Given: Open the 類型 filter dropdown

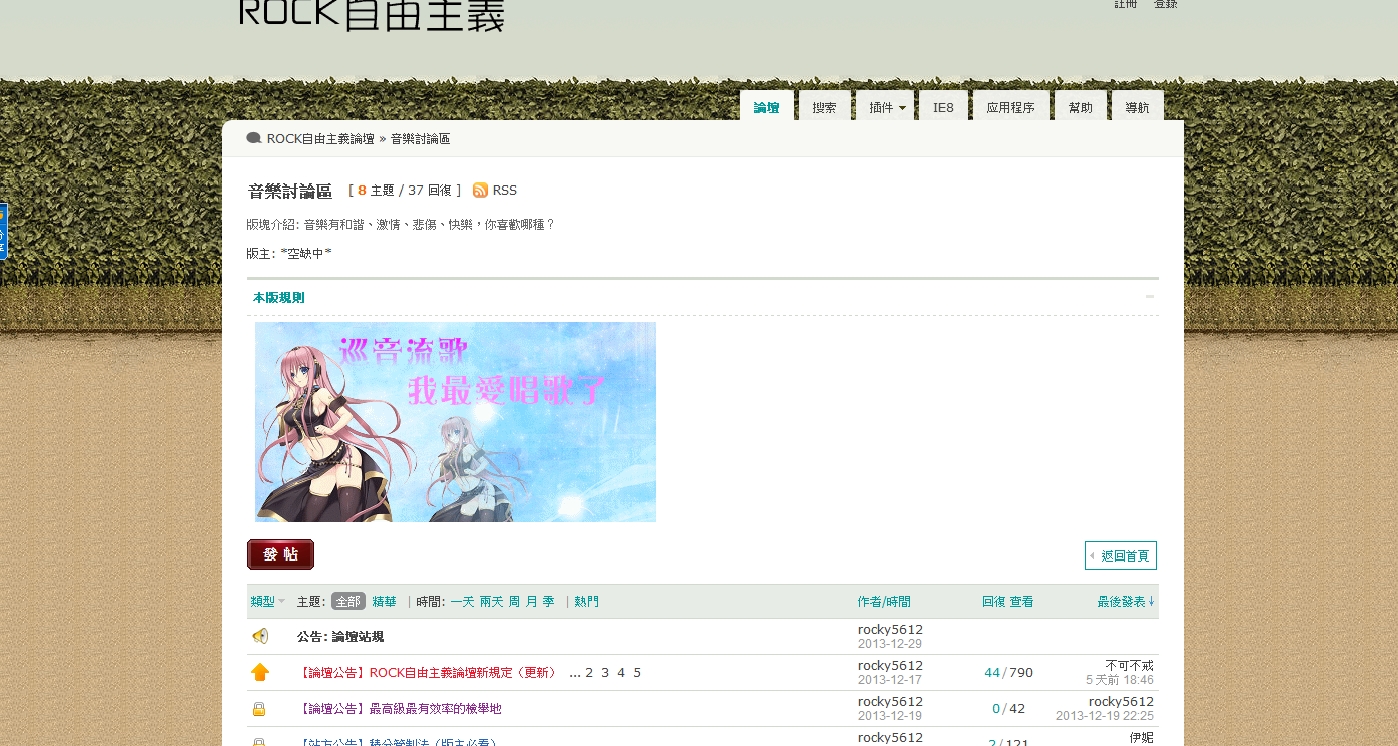Looking at the screenshot, I should [268, 601].
